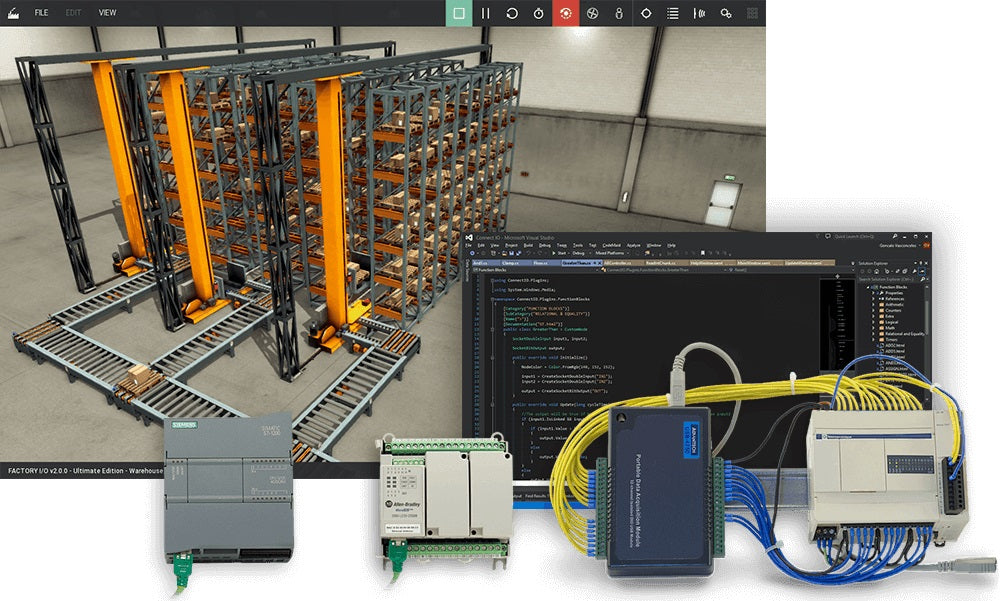Click the fan-shaped actuators icon
This screenshot has height=601, width=1000.
click(592, 13)
